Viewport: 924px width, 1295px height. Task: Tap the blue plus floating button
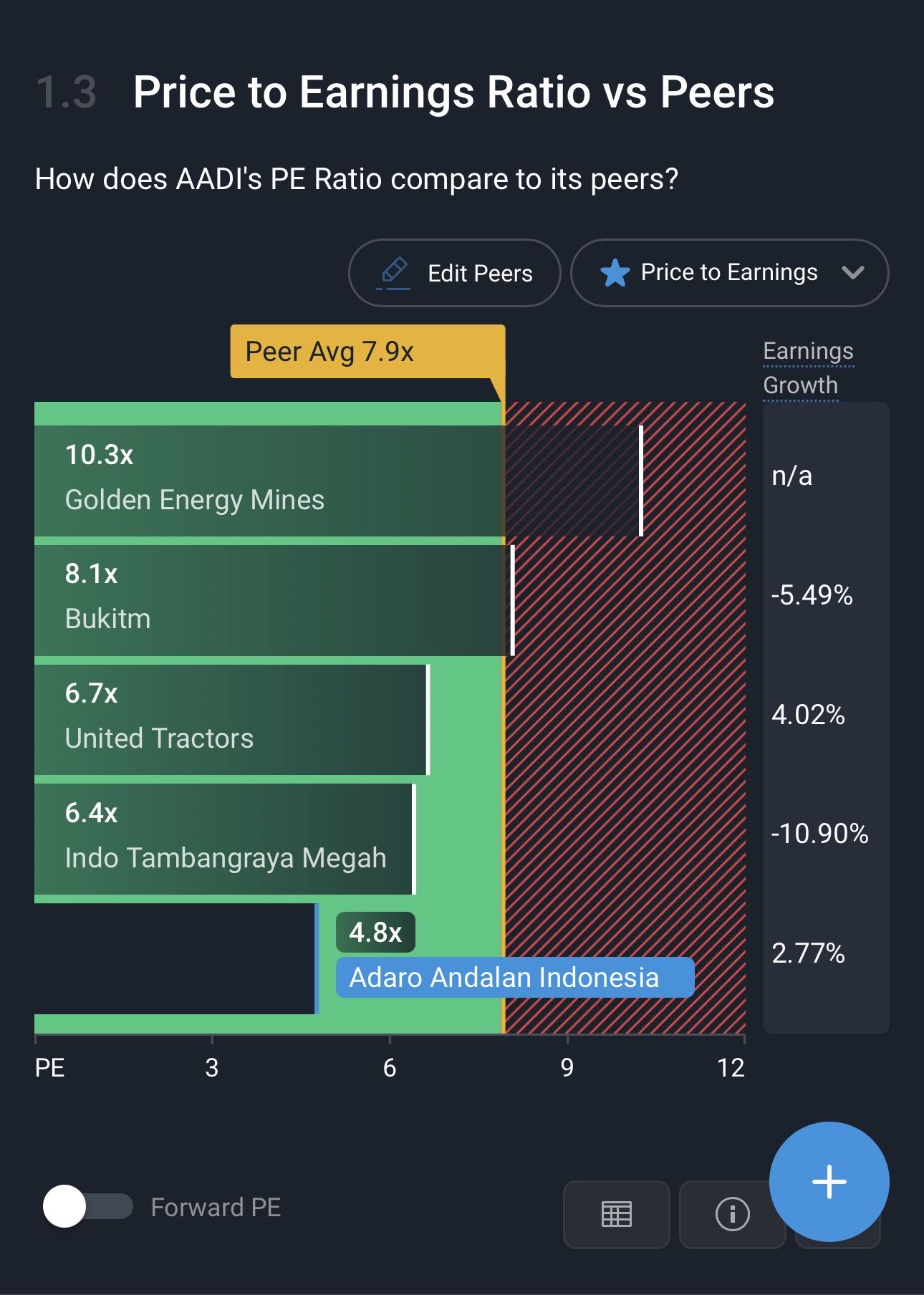pyautogui.click(x=829, y=1181)
